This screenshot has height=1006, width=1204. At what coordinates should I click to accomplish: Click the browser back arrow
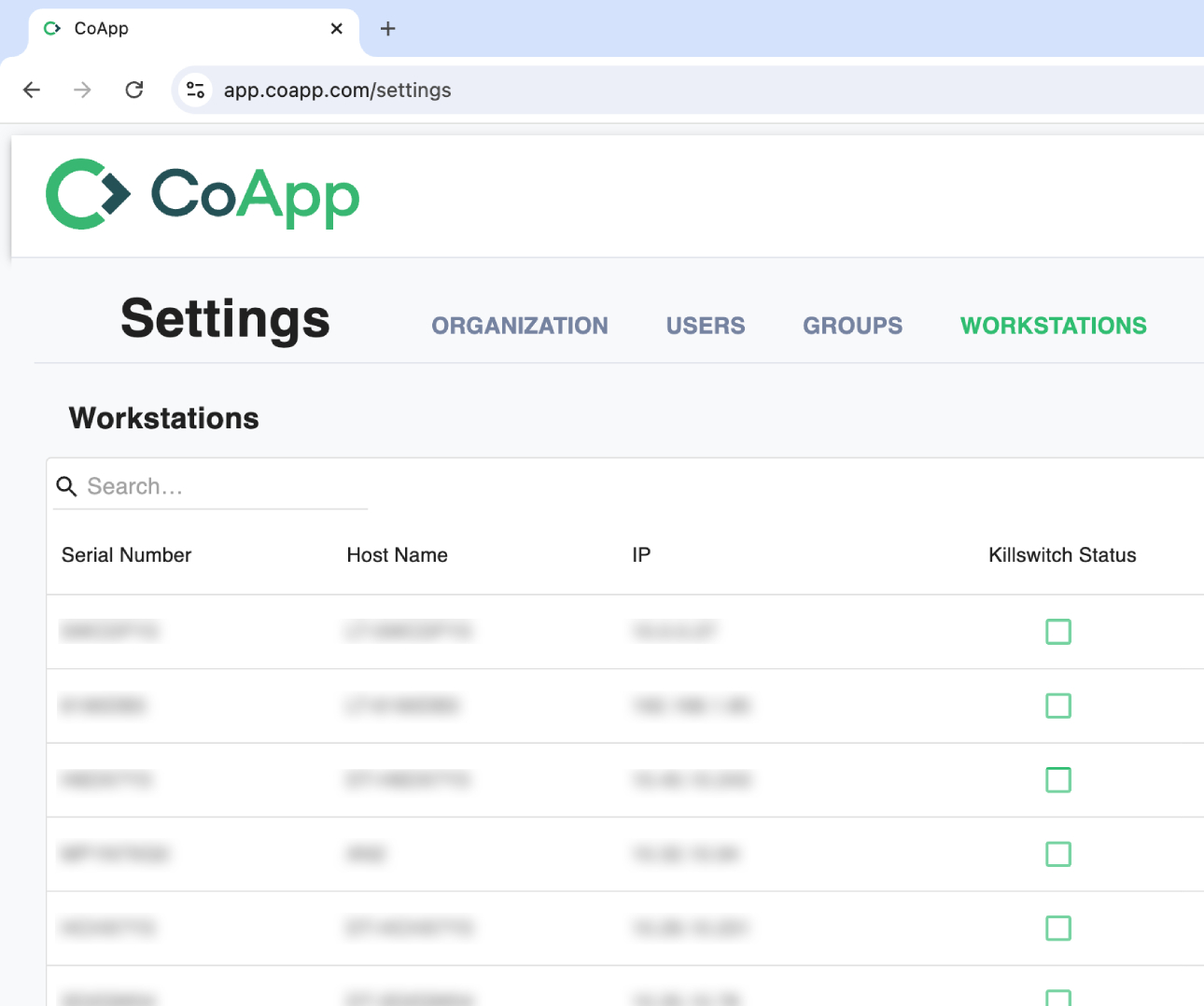(32, 90)
